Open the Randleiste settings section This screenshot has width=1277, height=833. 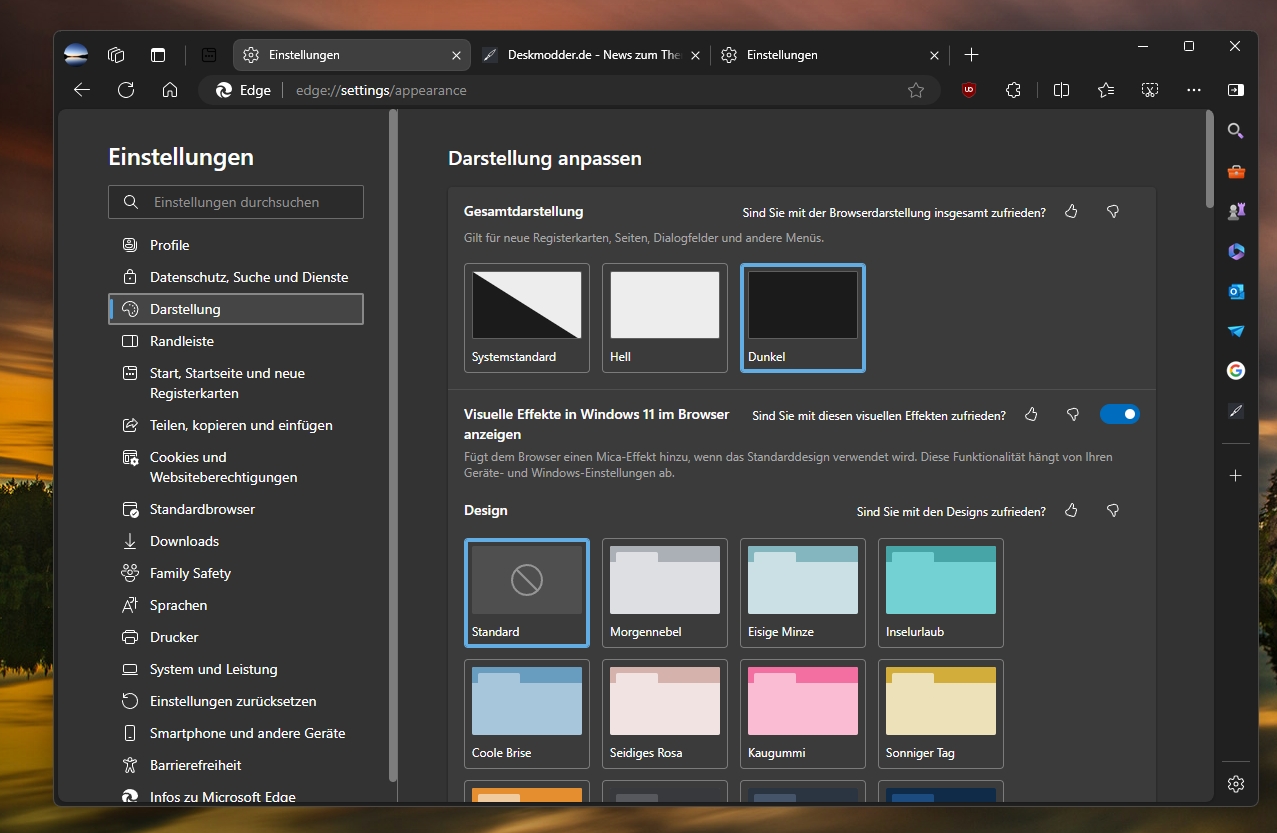click(x=235, y=341)
